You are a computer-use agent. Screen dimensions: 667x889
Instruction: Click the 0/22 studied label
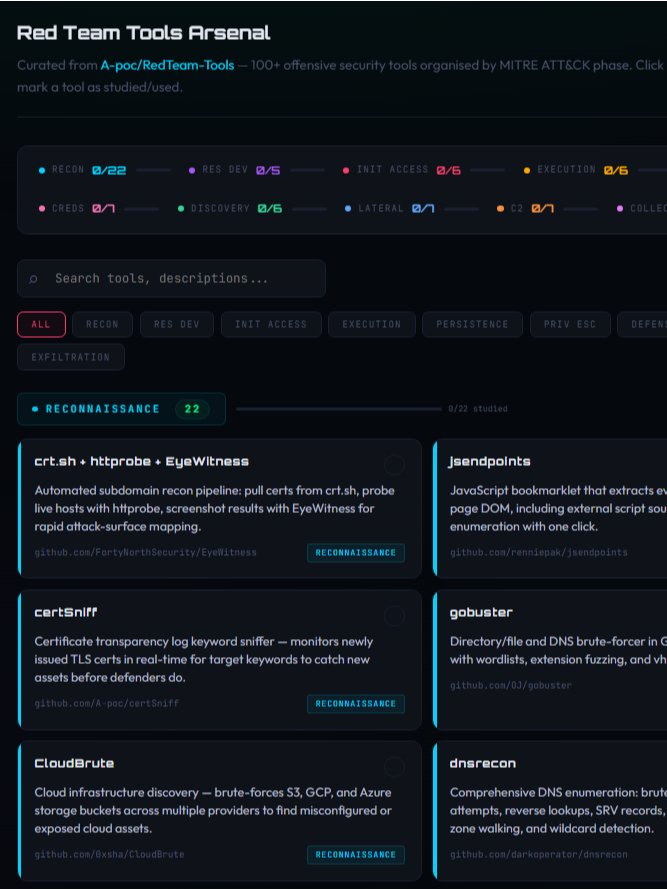(x=478, y=409)
